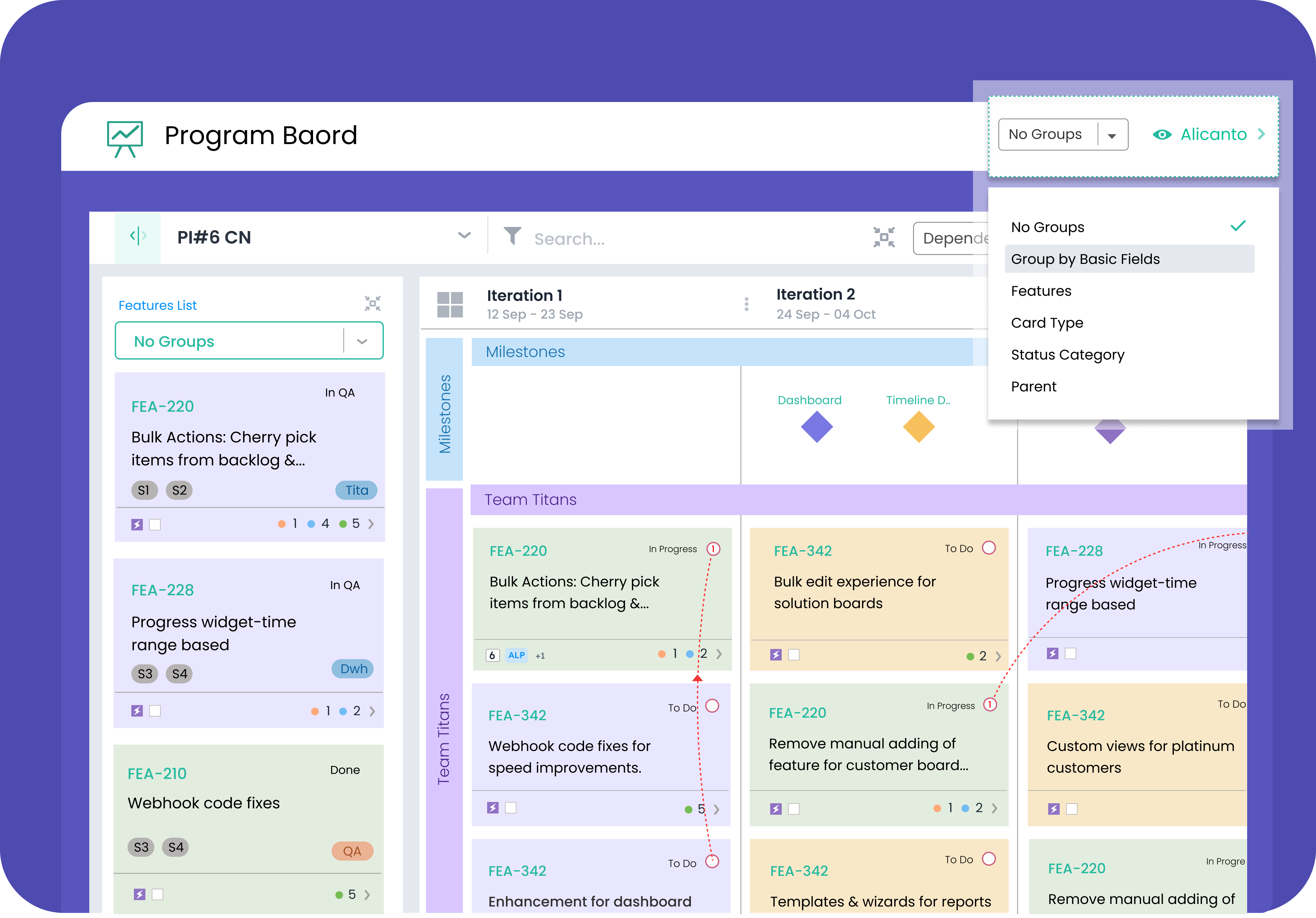Expand the PI#6 CN selector chevron
Viewport: 1316px width, 918px height.
(464, 236)
